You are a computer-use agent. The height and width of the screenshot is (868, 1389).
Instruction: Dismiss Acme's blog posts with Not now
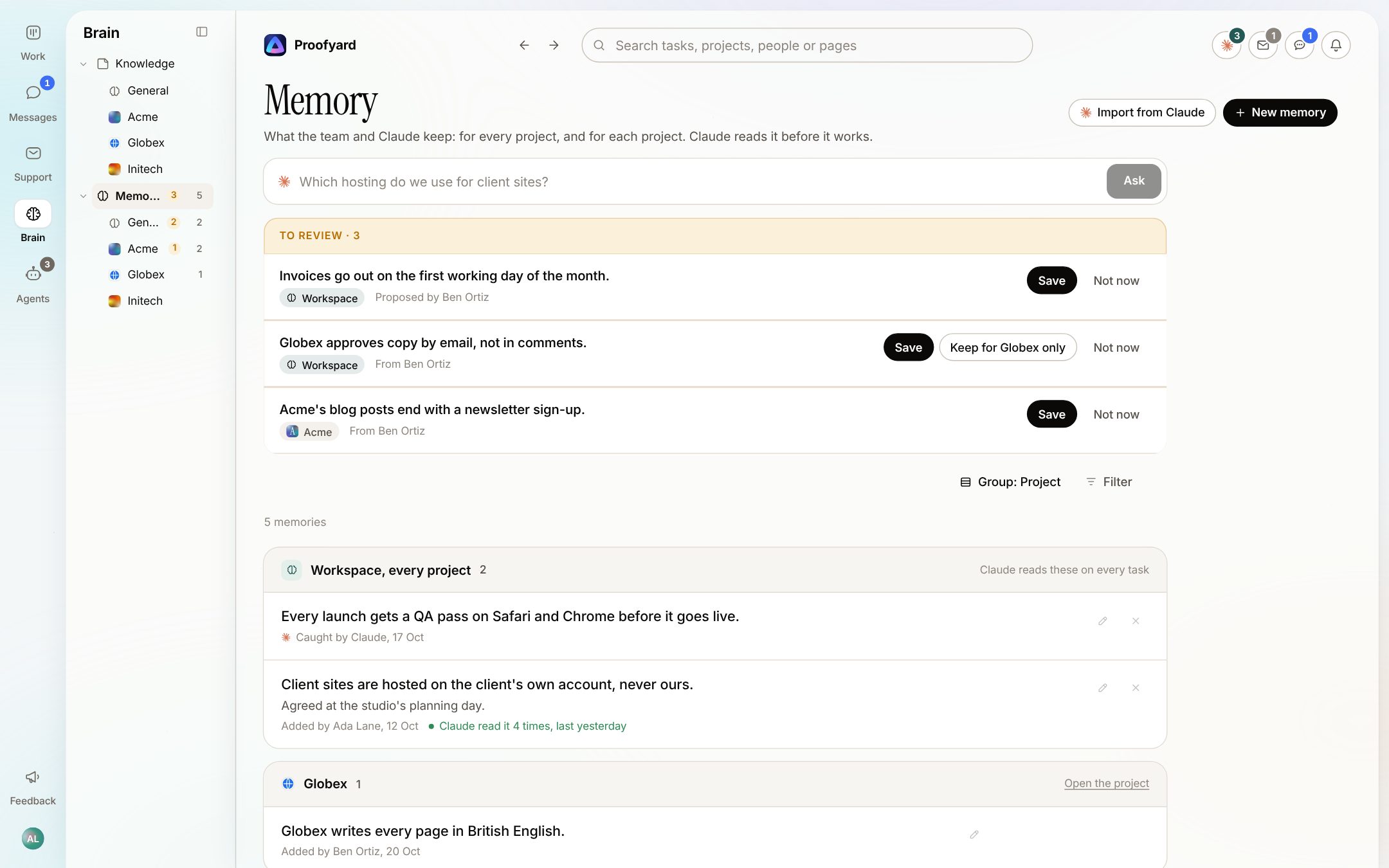tap(1116, 414)
